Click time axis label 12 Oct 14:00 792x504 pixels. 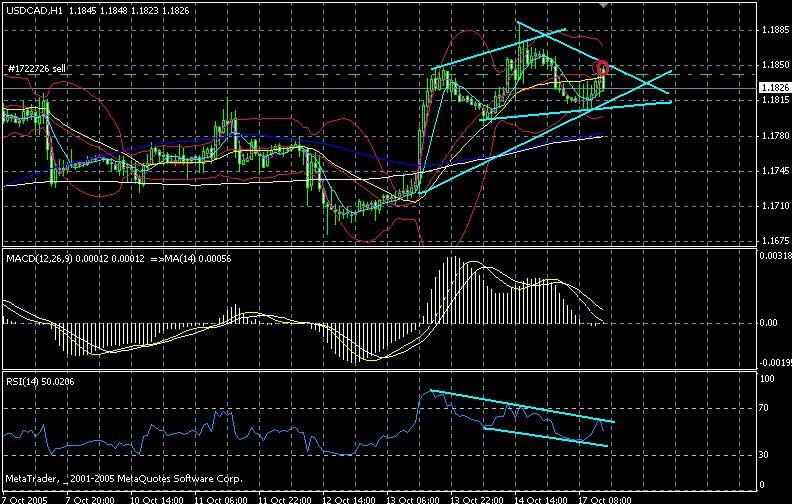click(x=349, y=500)
